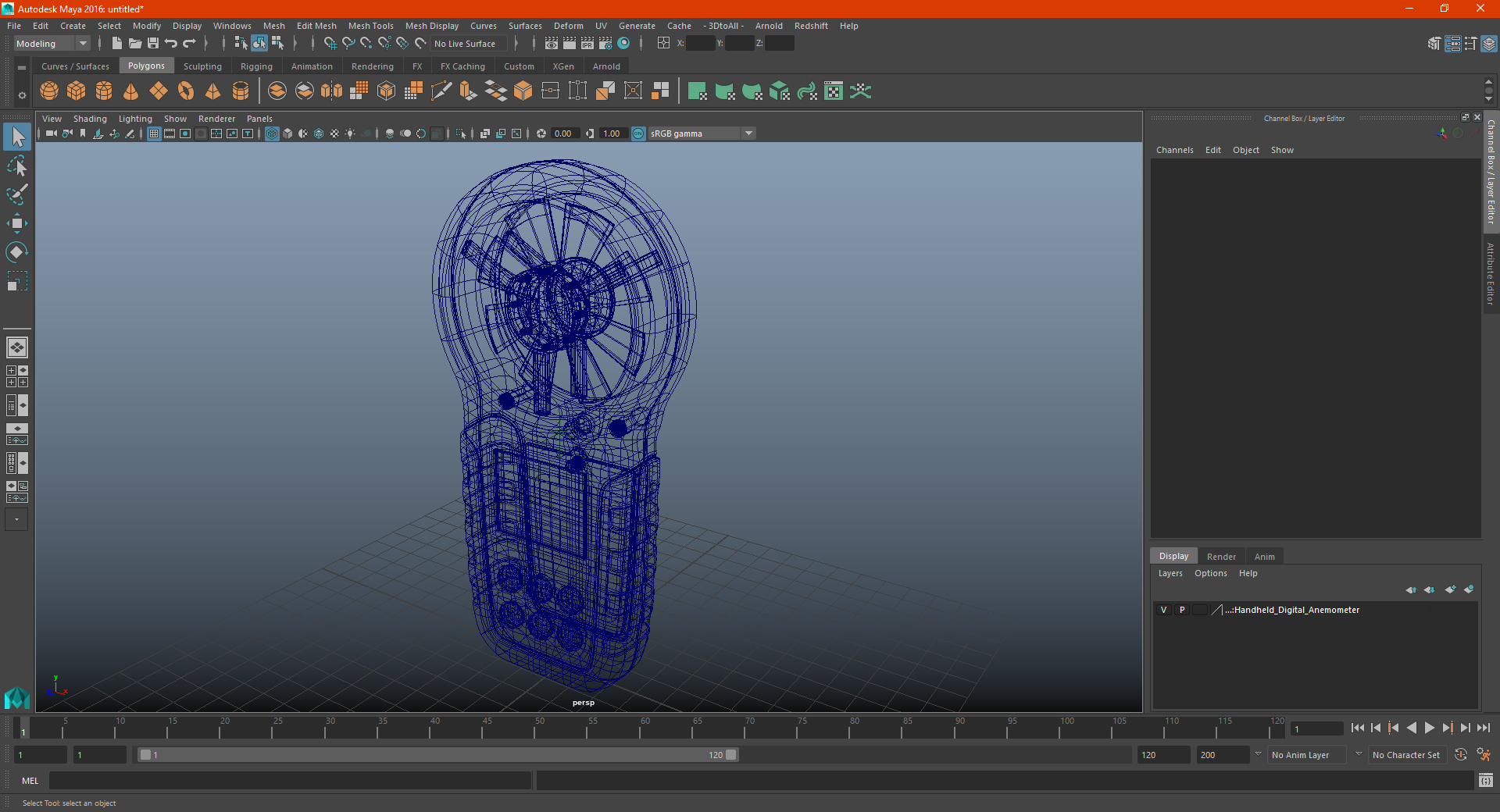Open the viewport Shading menu

90,119
